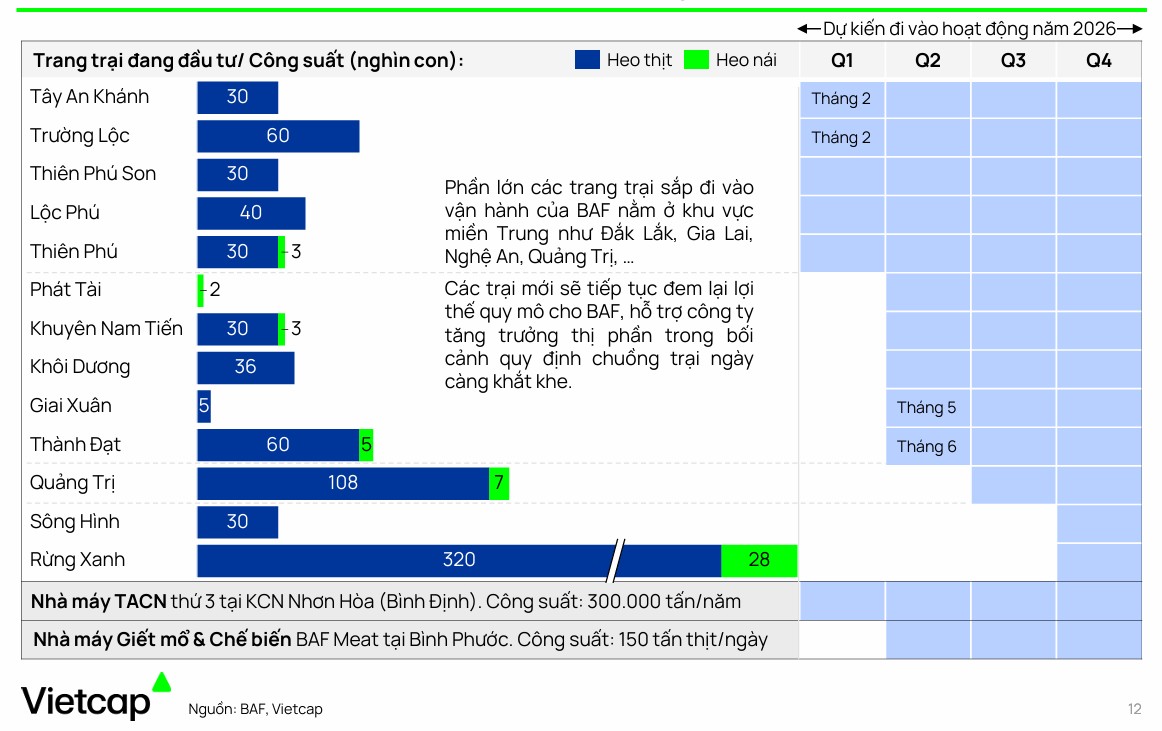Select the Q4 column header
Image resolution: width=1162 pixels, height=731 pixels.
point(1098,60)
